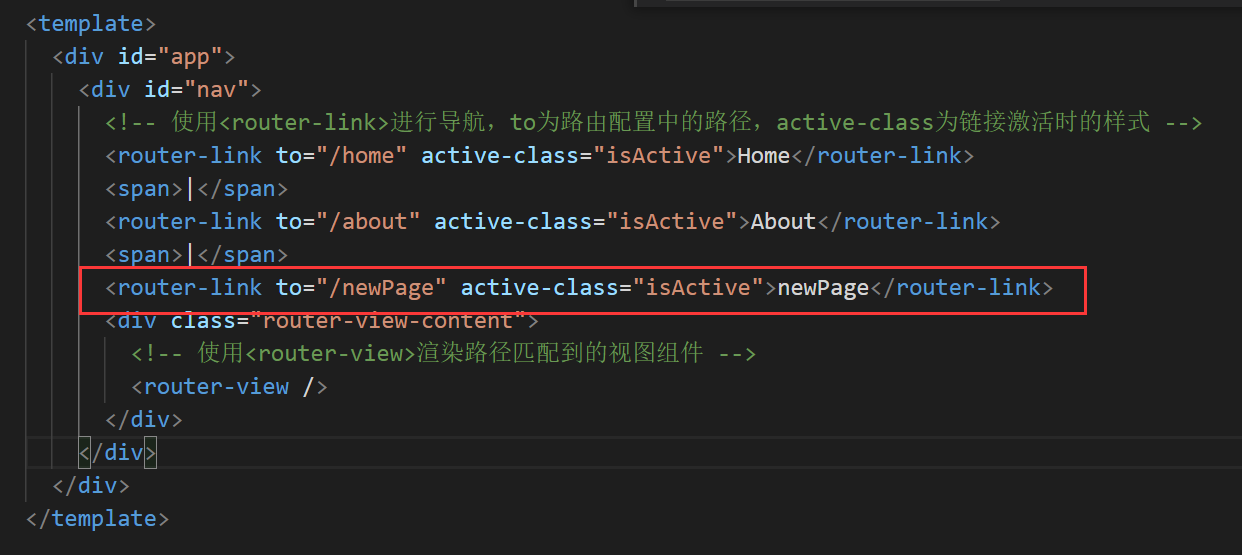The height and width of the screenshot is (555, 1242).
Task: Place cursor on div id="app" line
Action: [144, 56]
